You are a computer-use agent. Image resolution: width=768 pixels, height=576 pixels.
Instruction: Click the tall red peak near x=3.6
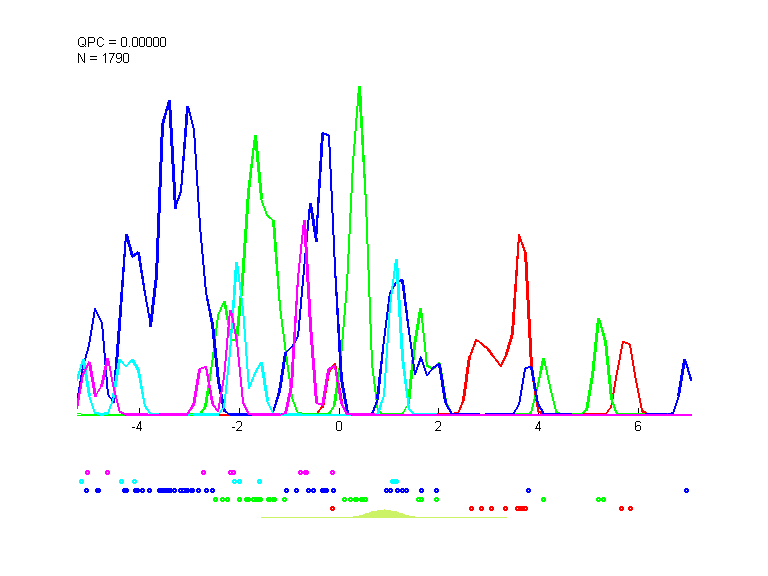point(519,236)
